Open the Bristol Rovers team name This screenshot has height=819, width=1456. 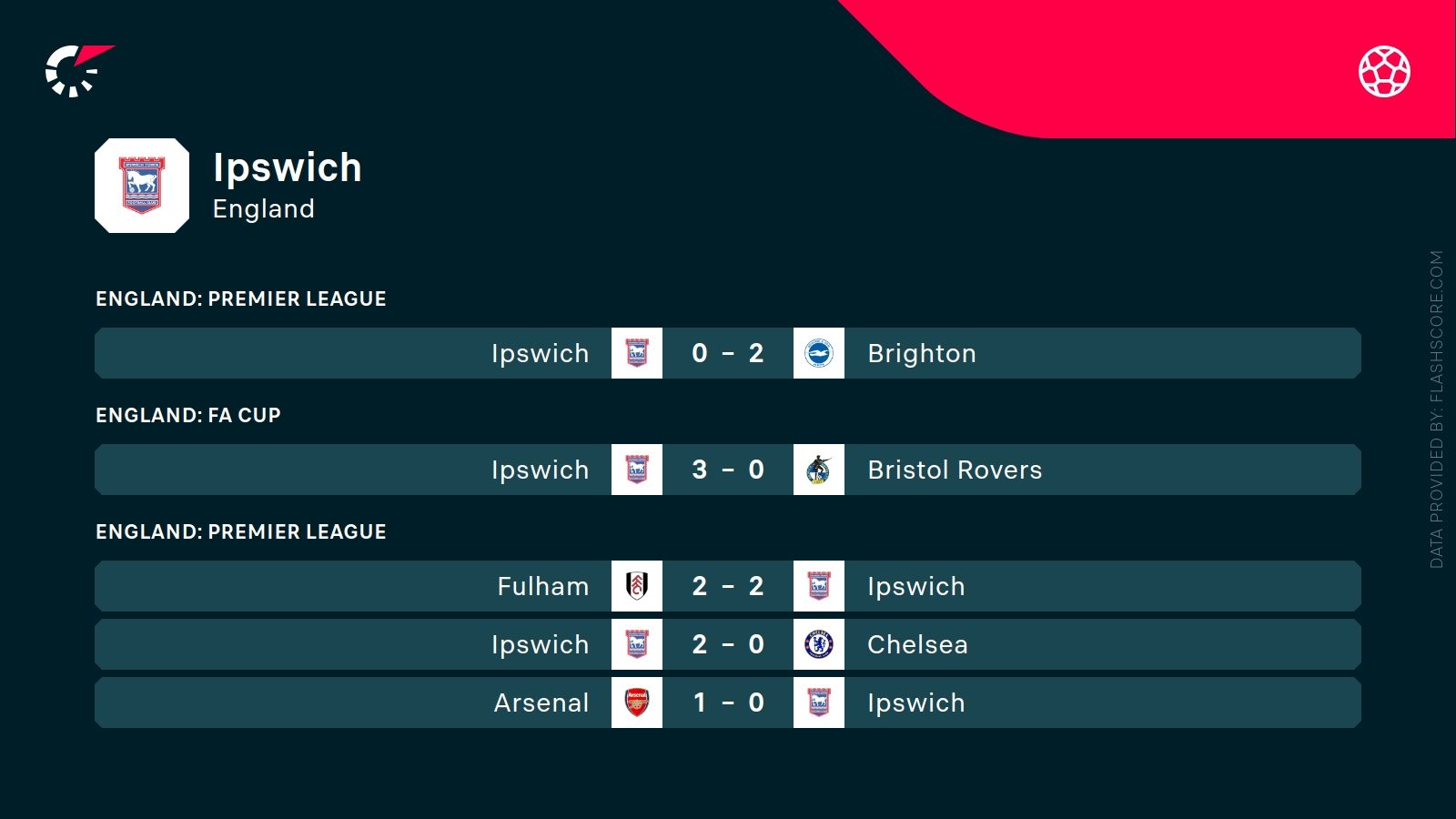(x=955, y=470)
